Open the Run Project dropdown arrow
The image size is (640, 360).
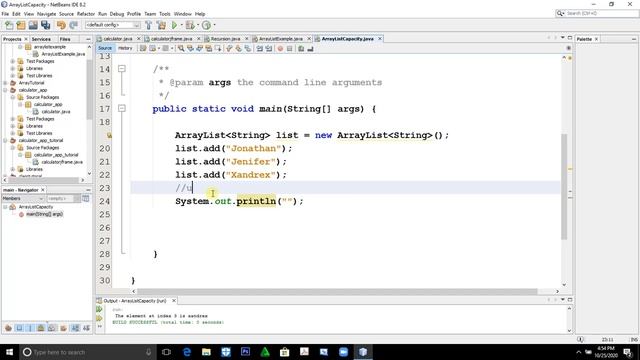[181, 25]
